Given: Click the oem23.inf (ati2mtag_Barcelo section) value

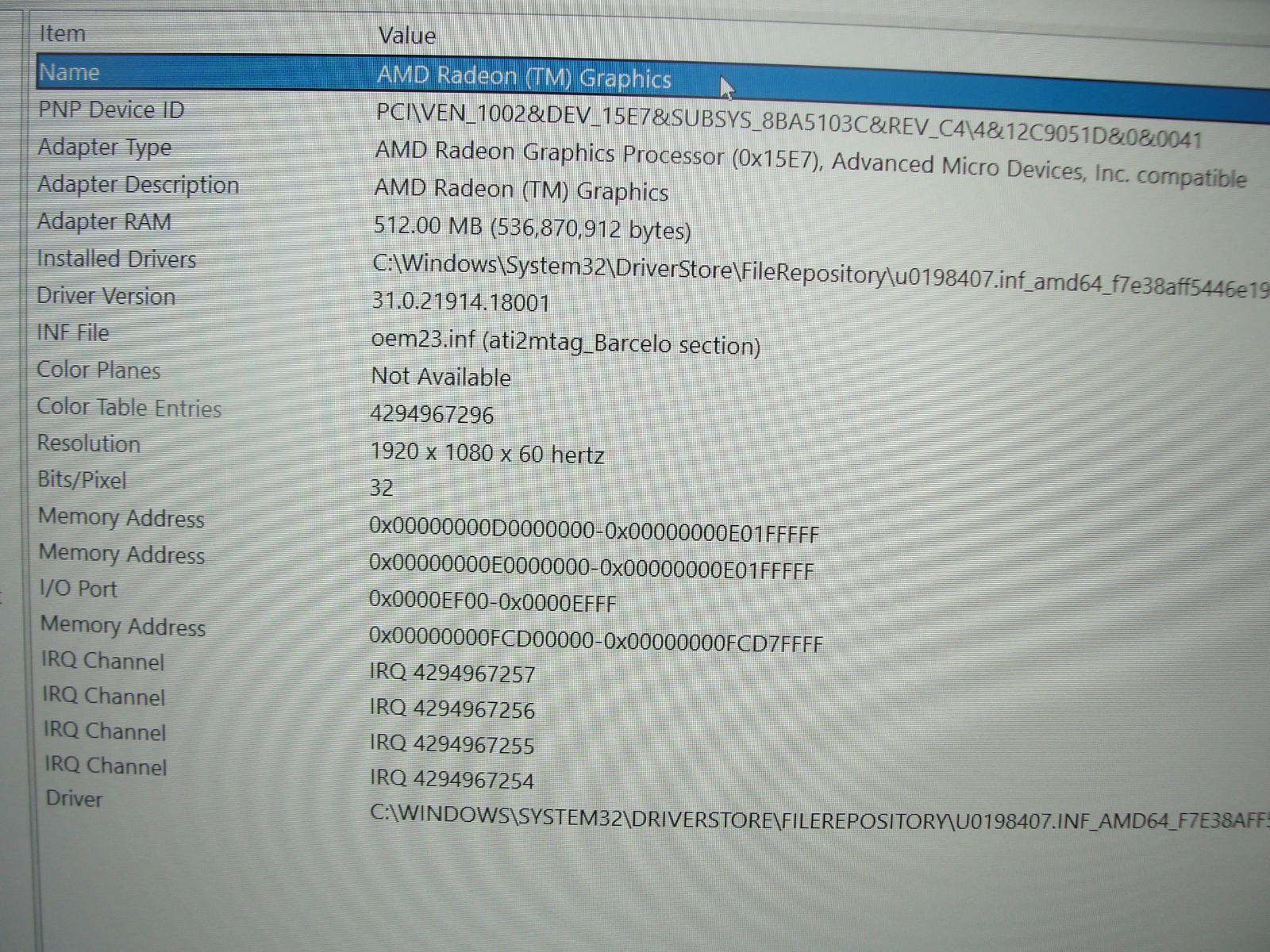Looking at the screenshot, I should coord(566,343).
